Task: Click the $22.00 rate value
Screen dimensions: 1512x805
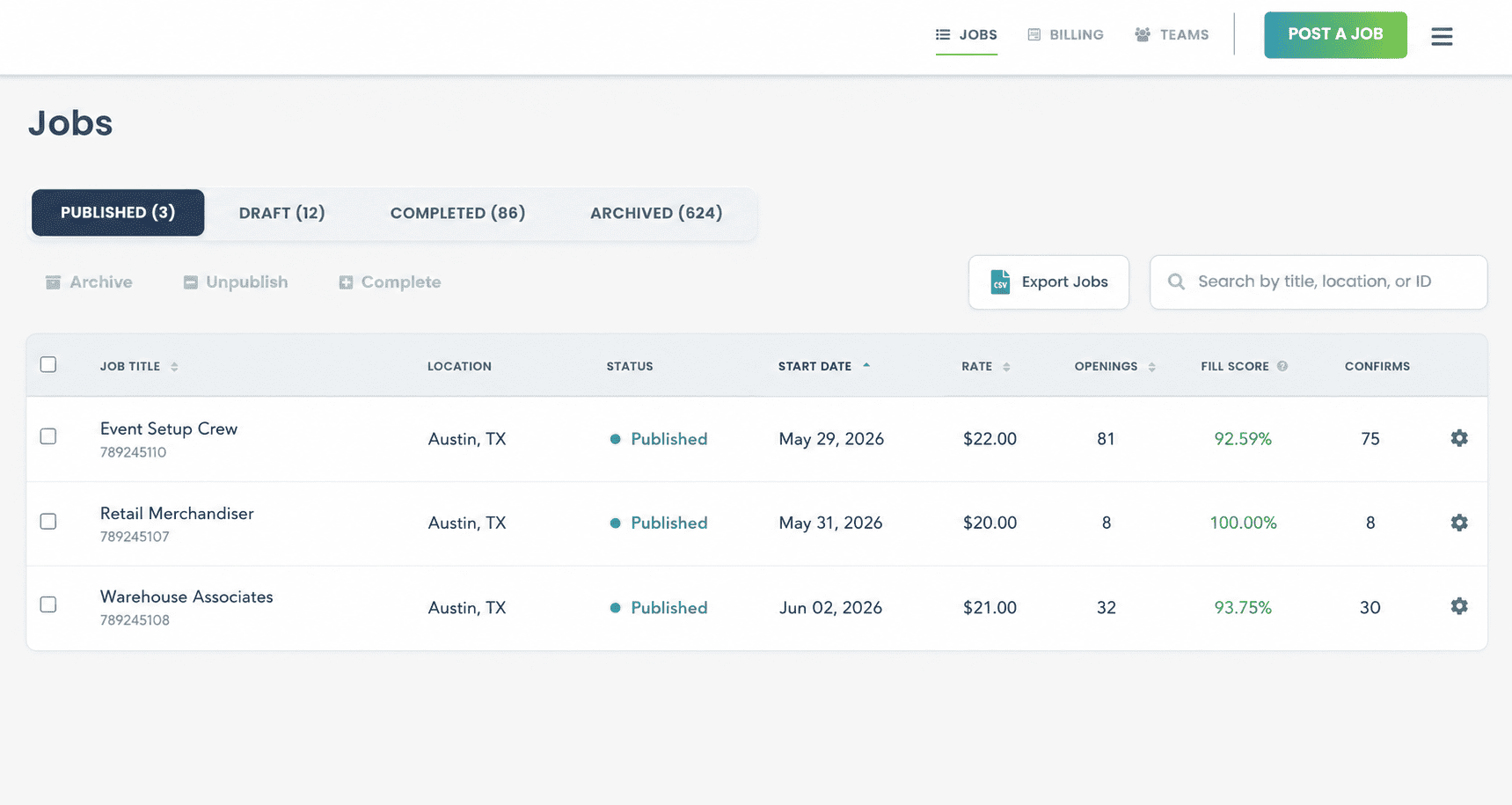Action: [x=990, y=439]
